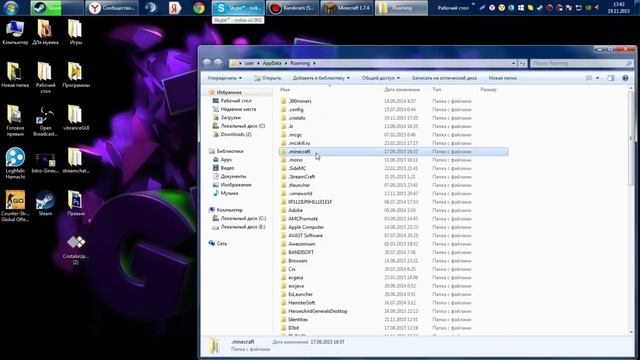Open Explorer help question-mark icon
Screen dimensions: 640x360
coord(625,78)
